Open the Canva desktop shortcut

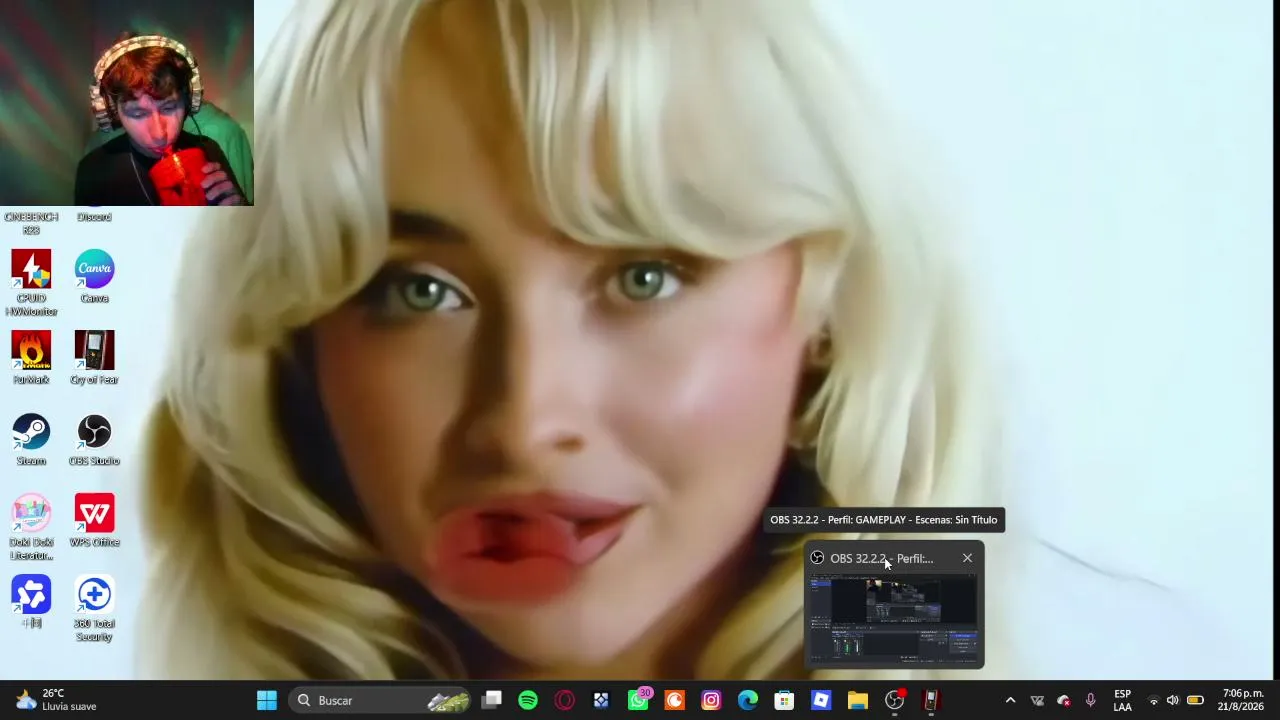(94, 277)
